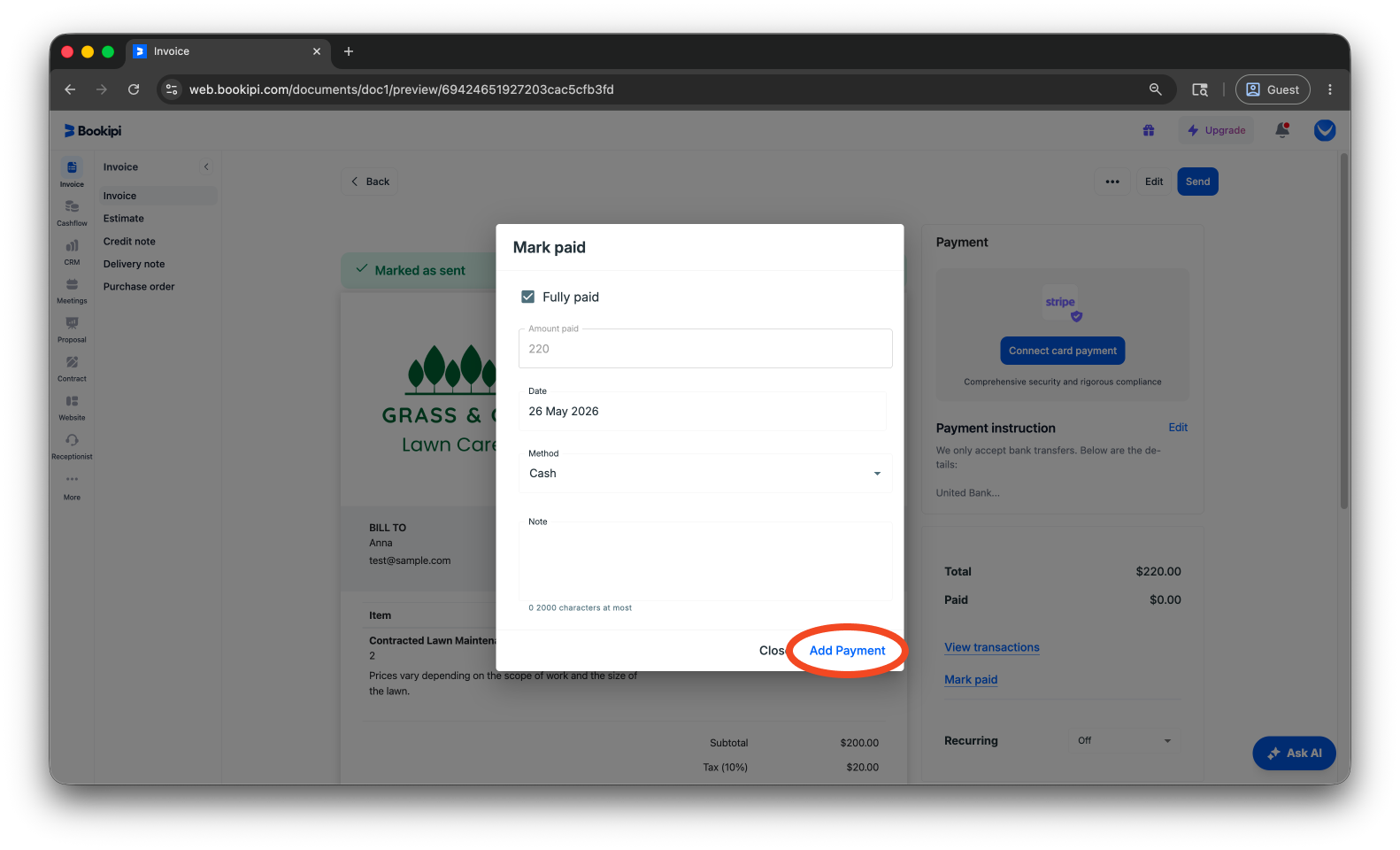Screen dimensions: 1400x850
Task: Open the Recurring Off dropdown
Action: click(x=1125, y=740)
